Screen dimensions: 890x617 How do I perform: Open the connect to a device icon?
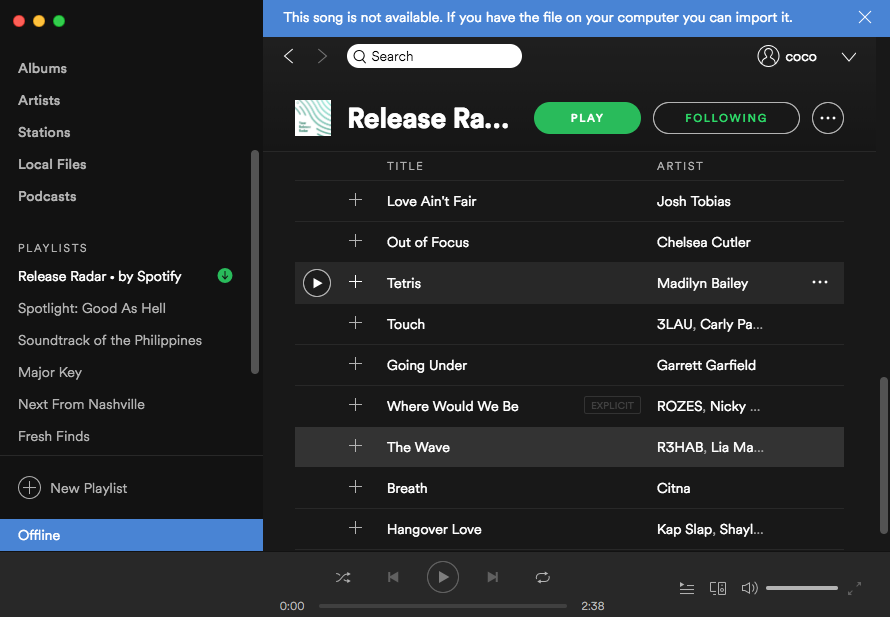[718, 589]
